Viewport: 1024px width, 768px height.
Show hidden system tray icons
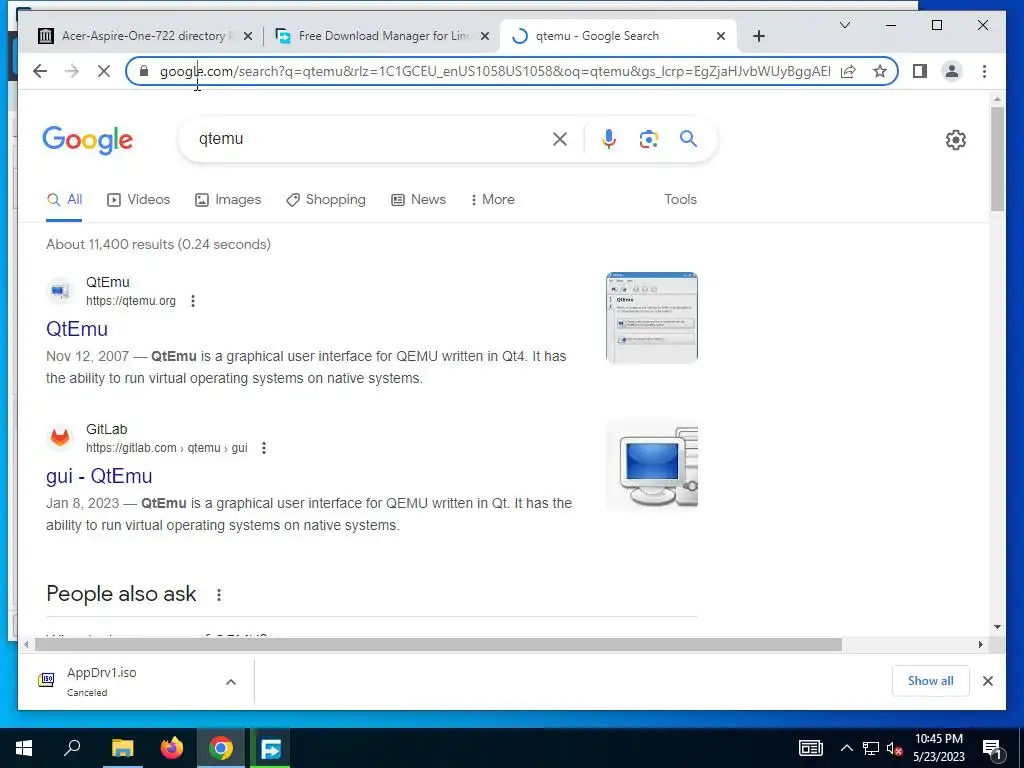[x=846, y=748]
